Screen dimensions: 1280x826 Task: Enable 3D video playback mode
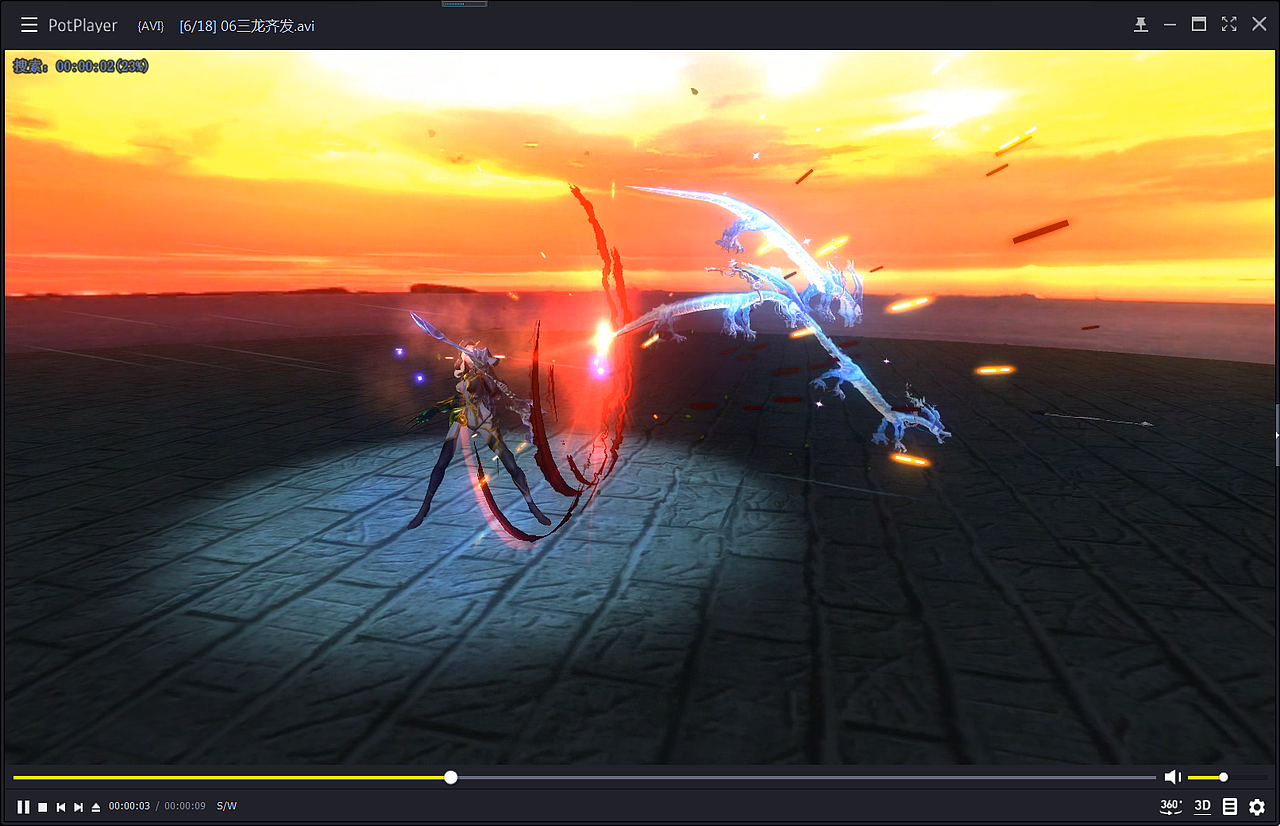click(1202, 805)
